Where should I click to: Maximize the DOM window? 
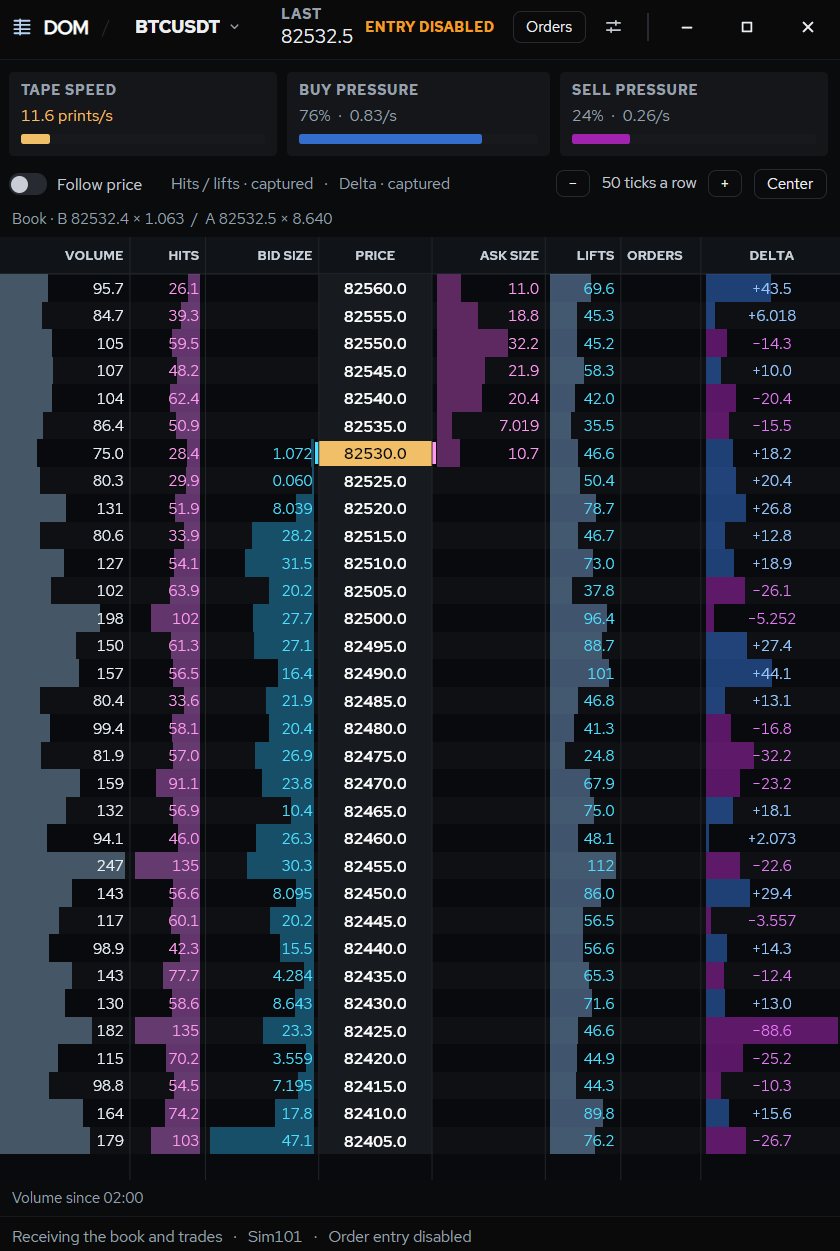747,27
